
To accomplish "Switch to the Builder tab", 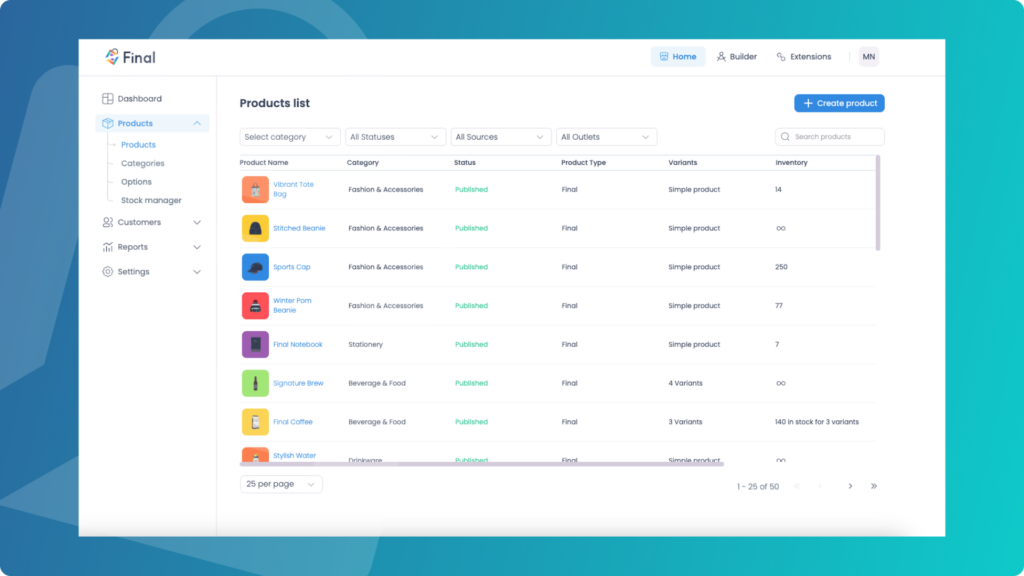I will tap(737, 57).
